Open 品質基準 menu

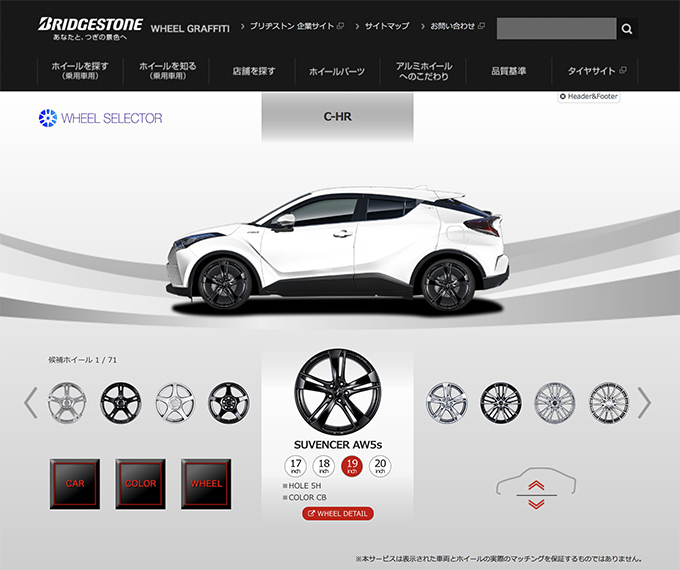point(509,71)
